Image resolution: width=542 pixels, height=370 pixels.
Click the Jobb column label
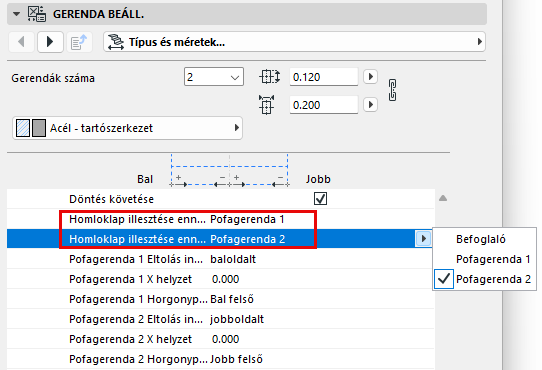coord(318,179)
